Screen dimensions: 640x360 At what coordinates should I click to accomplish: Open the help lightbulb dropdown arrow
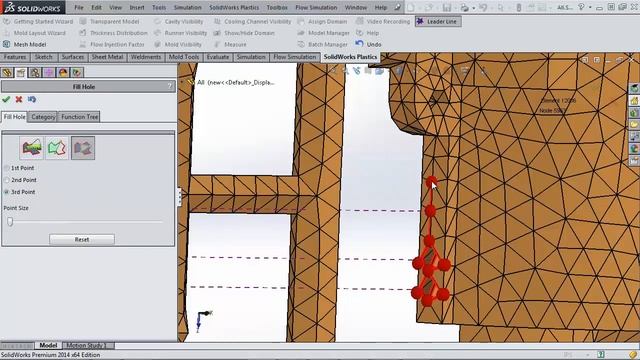(x=590, y=7)
